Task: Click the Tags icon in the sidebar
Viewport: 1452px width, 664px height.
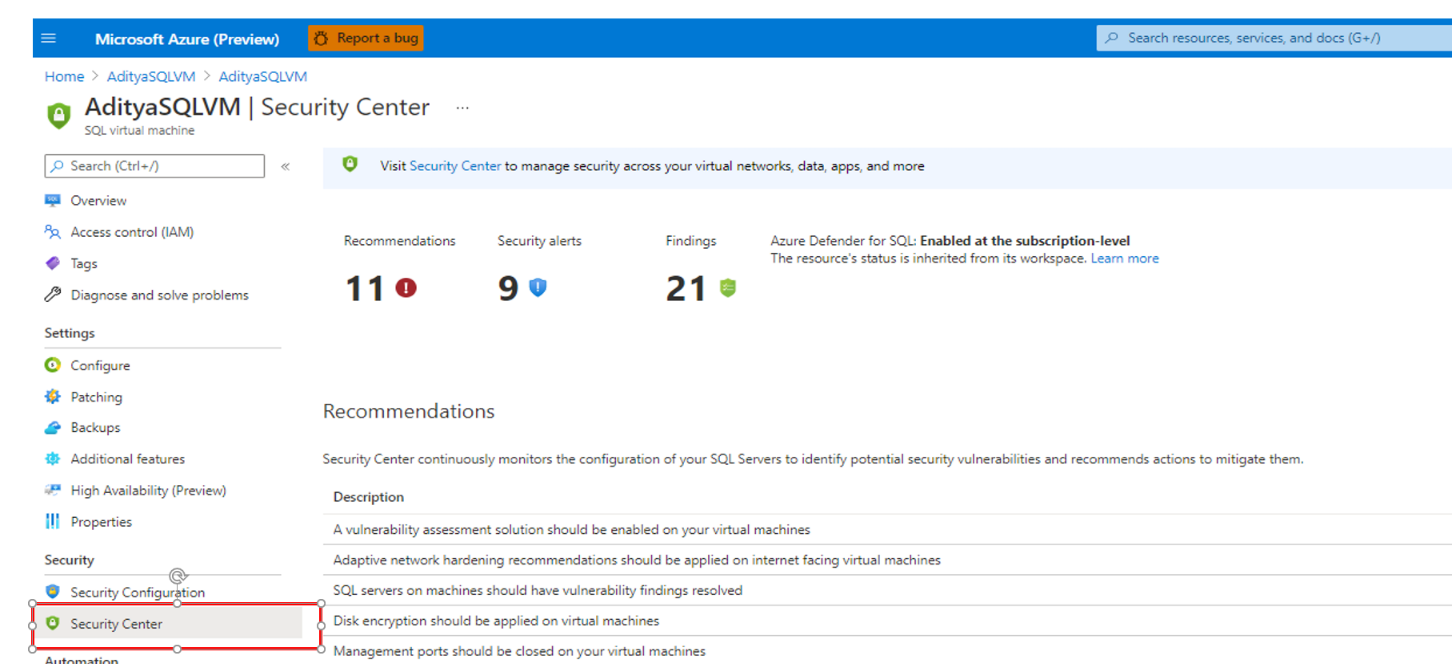Action: pos(52,263)
